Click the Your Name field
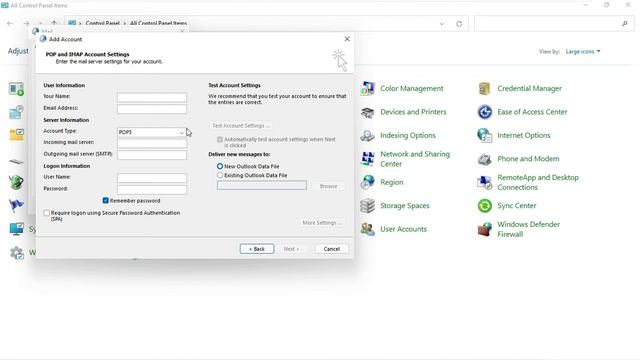 click(152, 97)
